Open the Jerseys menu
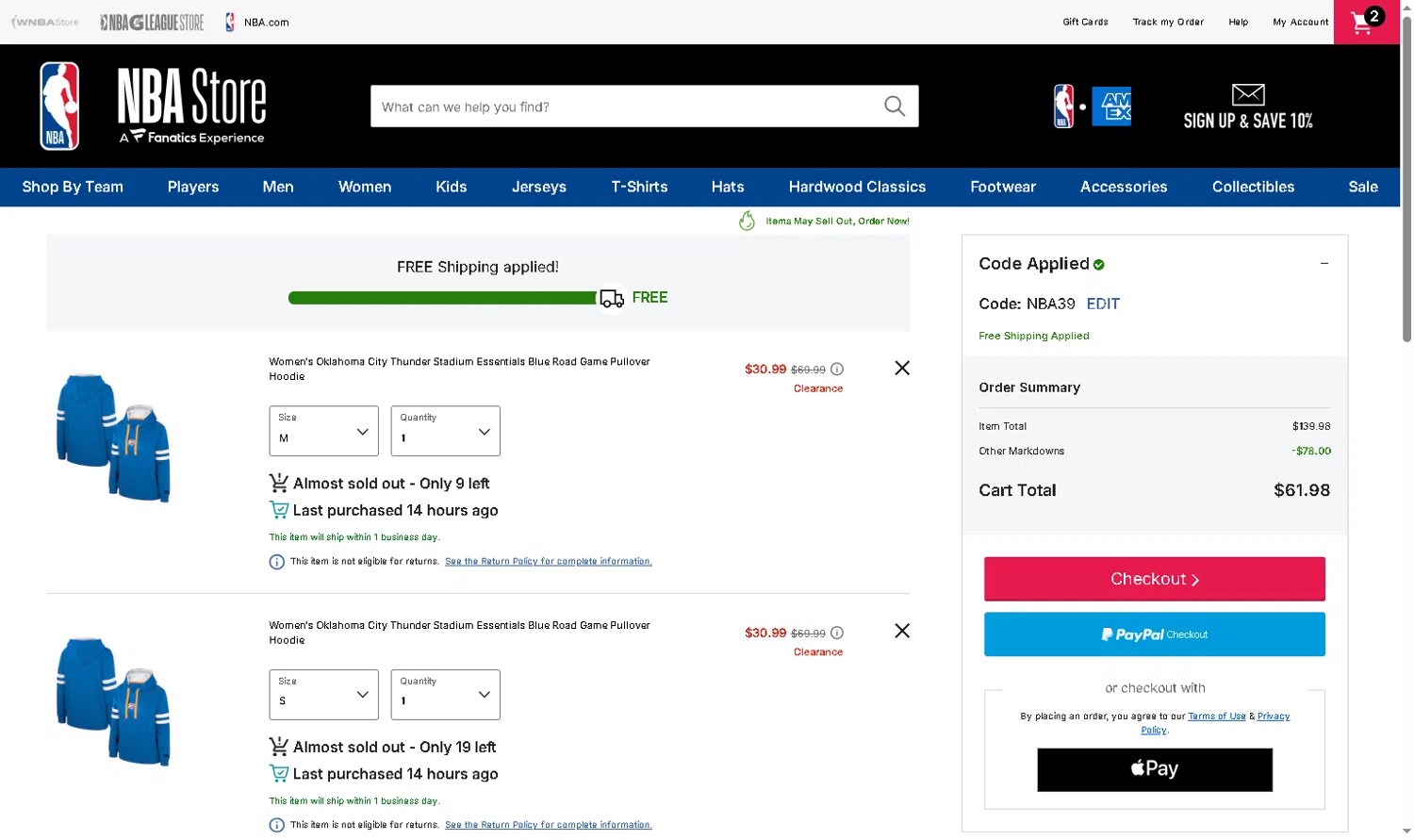1414x840 pixels. pos(539,187)
